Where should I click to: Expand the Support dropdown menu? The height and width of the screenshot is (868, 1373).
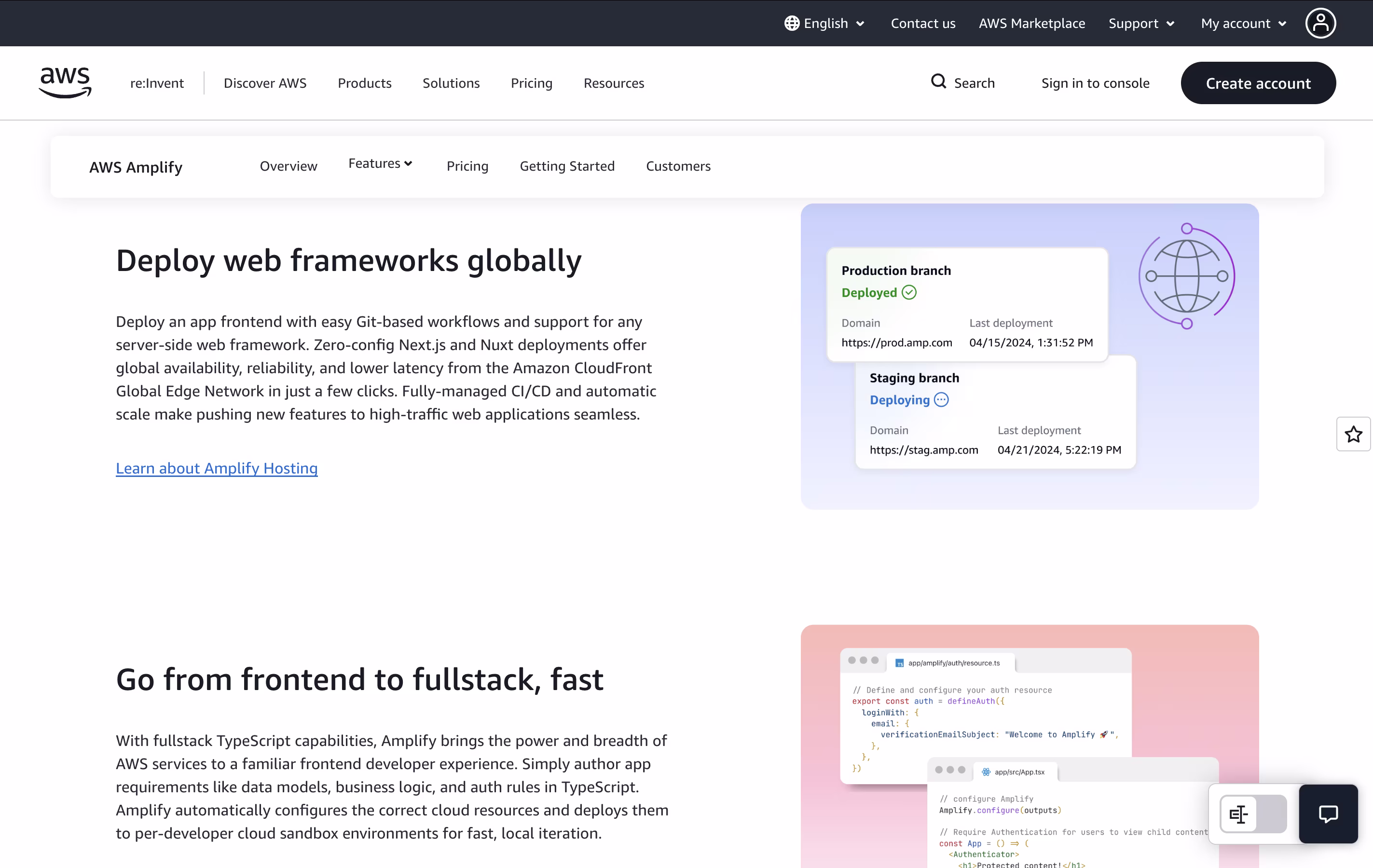pos(1141,23)
